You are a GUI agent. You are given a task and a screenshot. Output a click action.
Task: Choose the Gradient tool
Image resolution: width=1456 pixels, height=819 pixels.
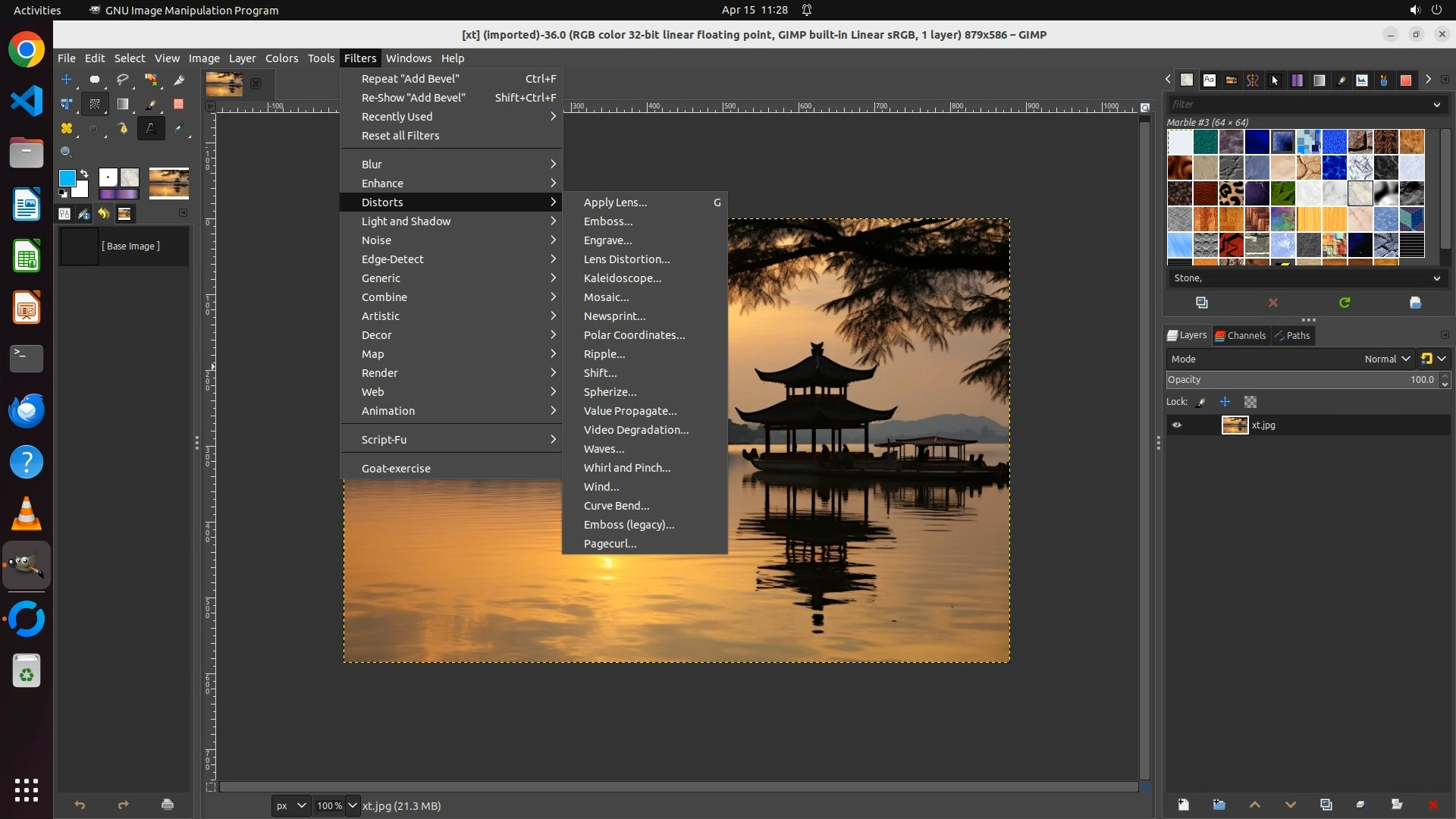tap(122, 104)
